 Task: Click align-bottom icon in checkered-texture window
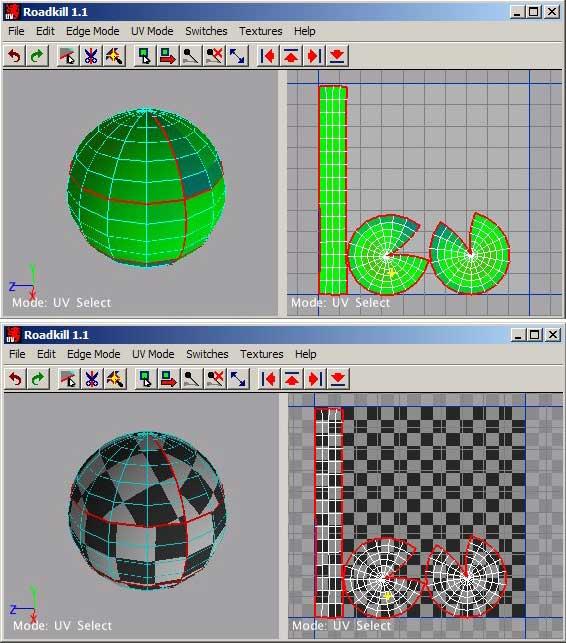pos(338,379)
